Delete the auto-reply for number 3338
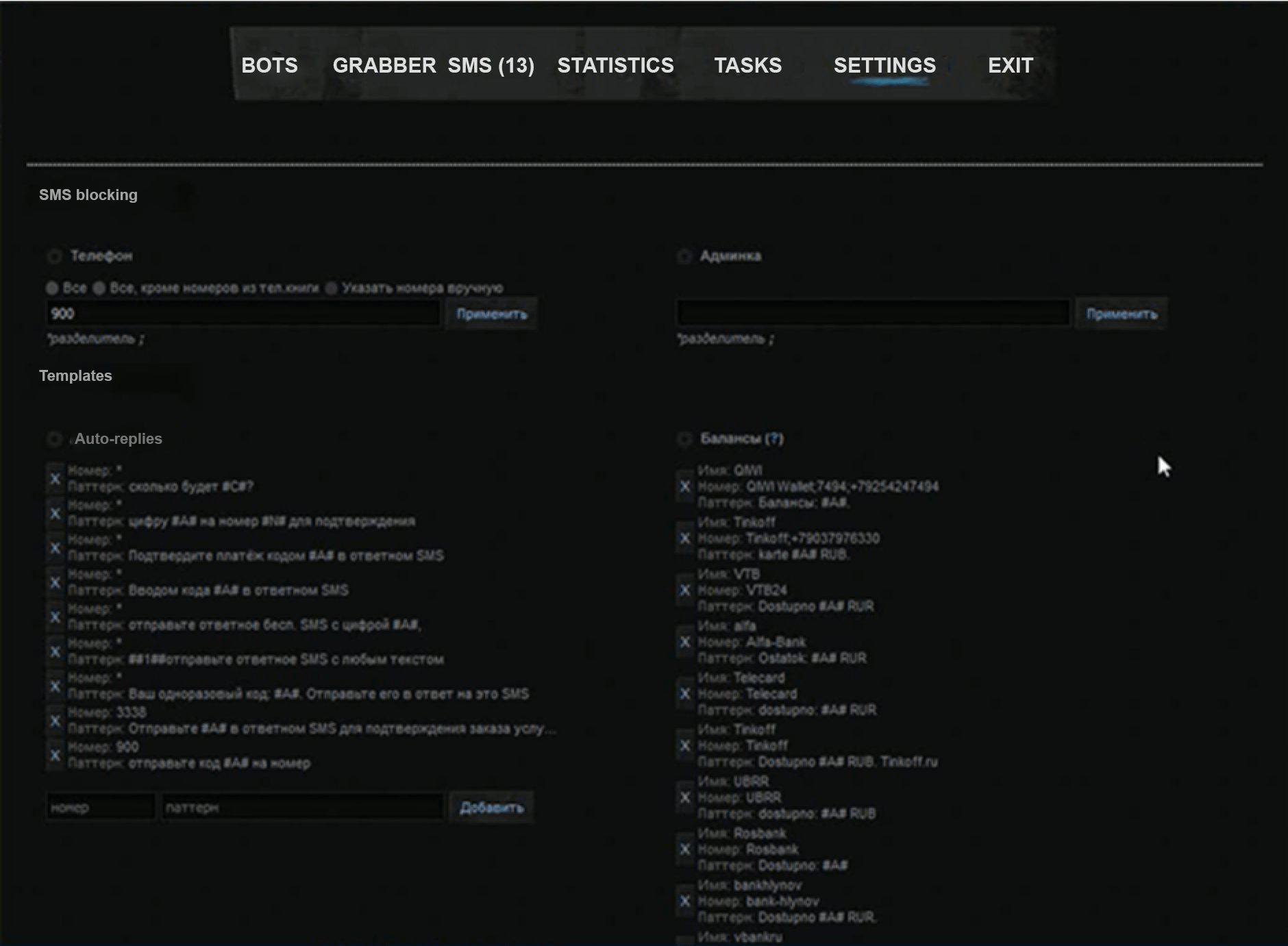Image resolution: width=1288 pixels, height=946 pixels. pos(55,721)
